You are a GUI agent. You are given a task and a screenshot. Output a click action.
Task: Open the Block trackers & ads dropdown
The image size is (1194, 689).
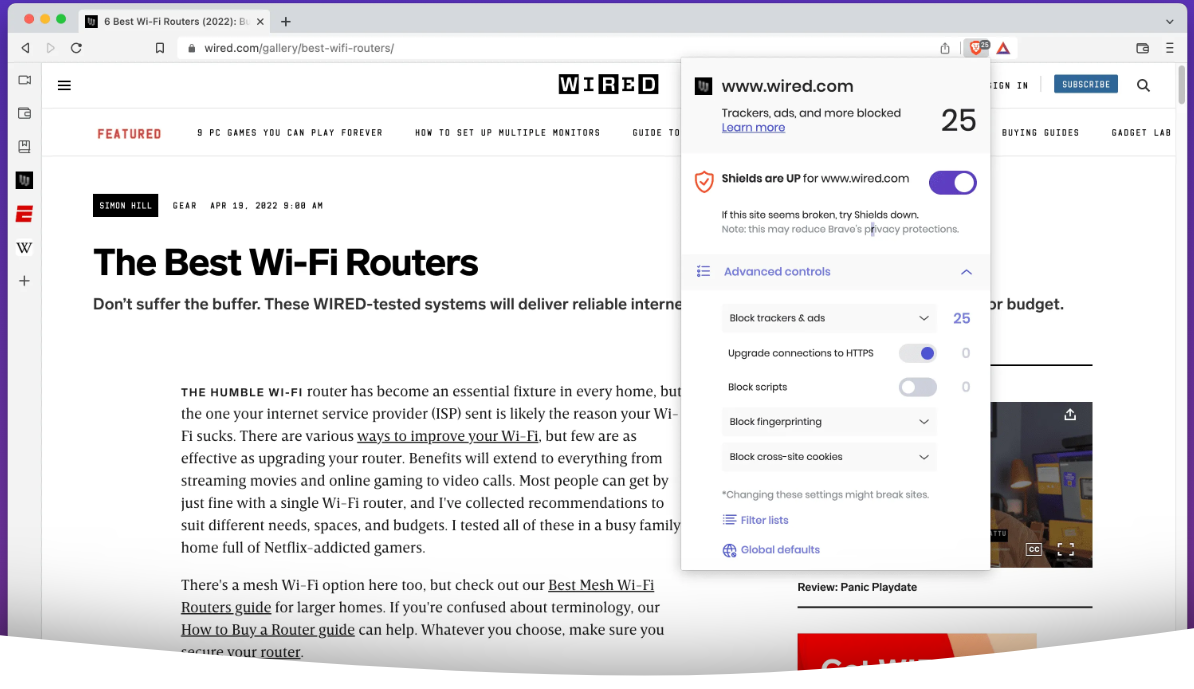pos(829,318)
